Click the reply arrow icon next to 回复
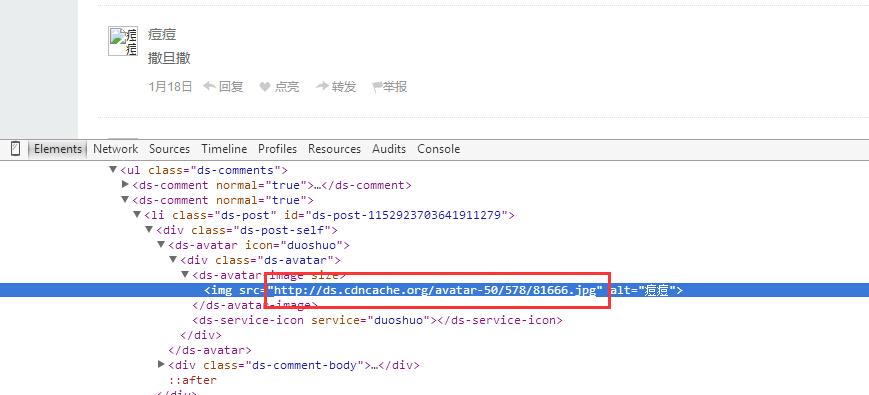Screen dimensions: 869x395 pyautogui.click(x=209, y=86)
